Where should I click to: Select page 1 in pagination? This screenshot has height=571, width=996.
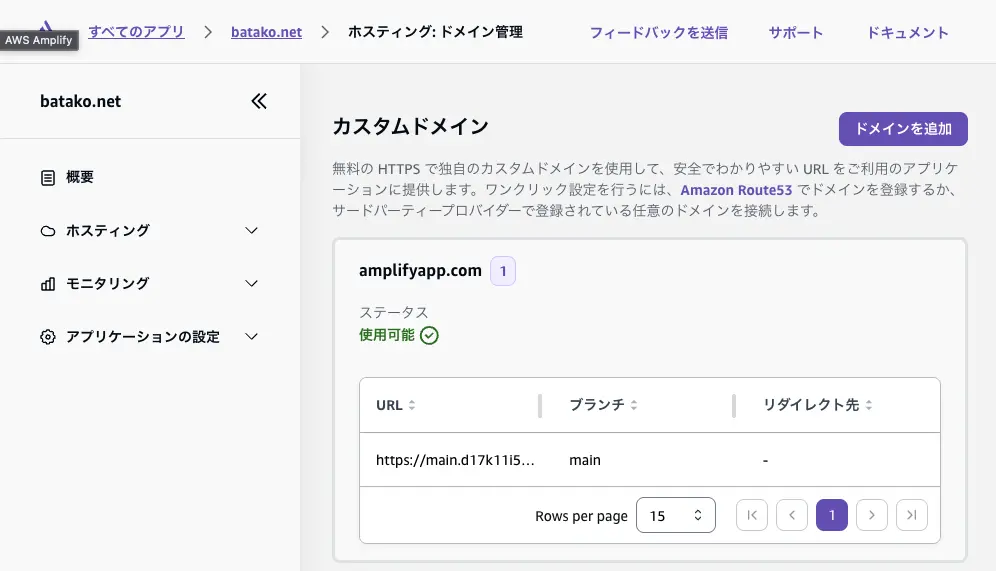point(832,515)
